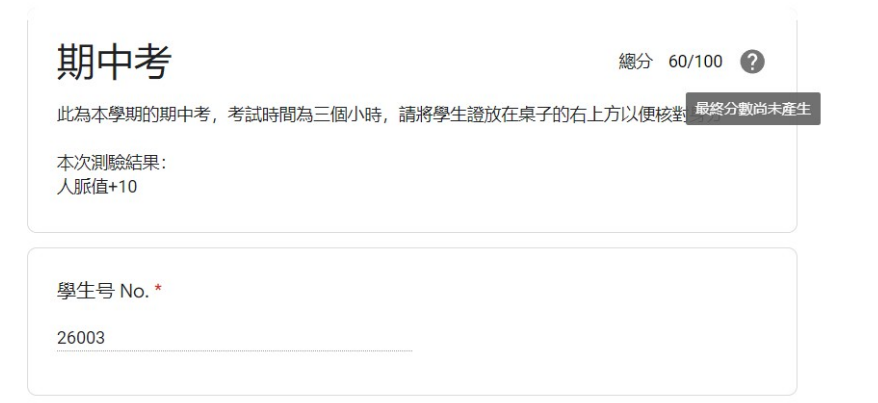Click the red required asterisk
The height and width of the screenshot is (403, 878).
158,289
